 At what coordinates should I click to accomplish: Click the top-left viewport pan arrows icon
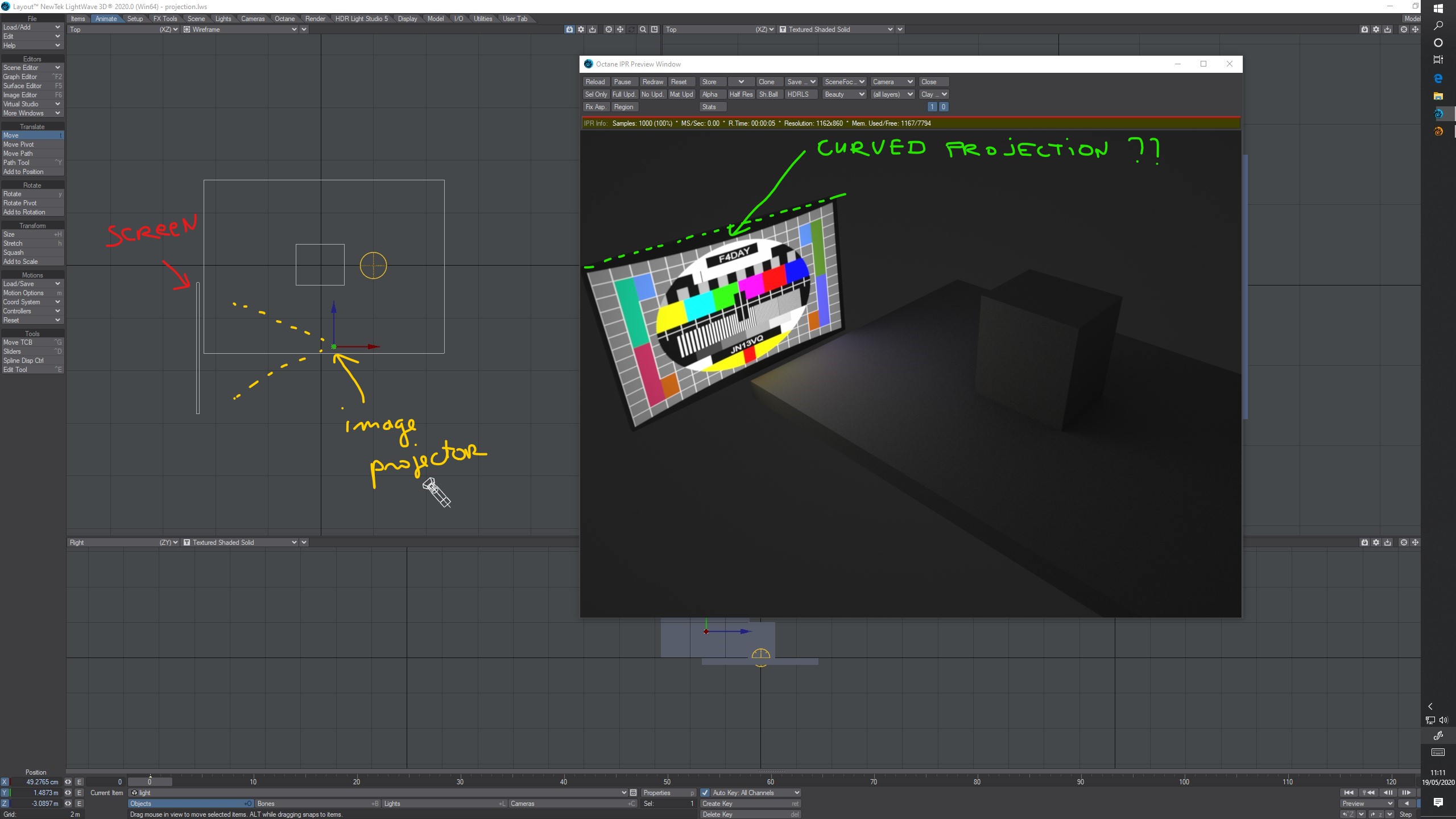point(620,30)
